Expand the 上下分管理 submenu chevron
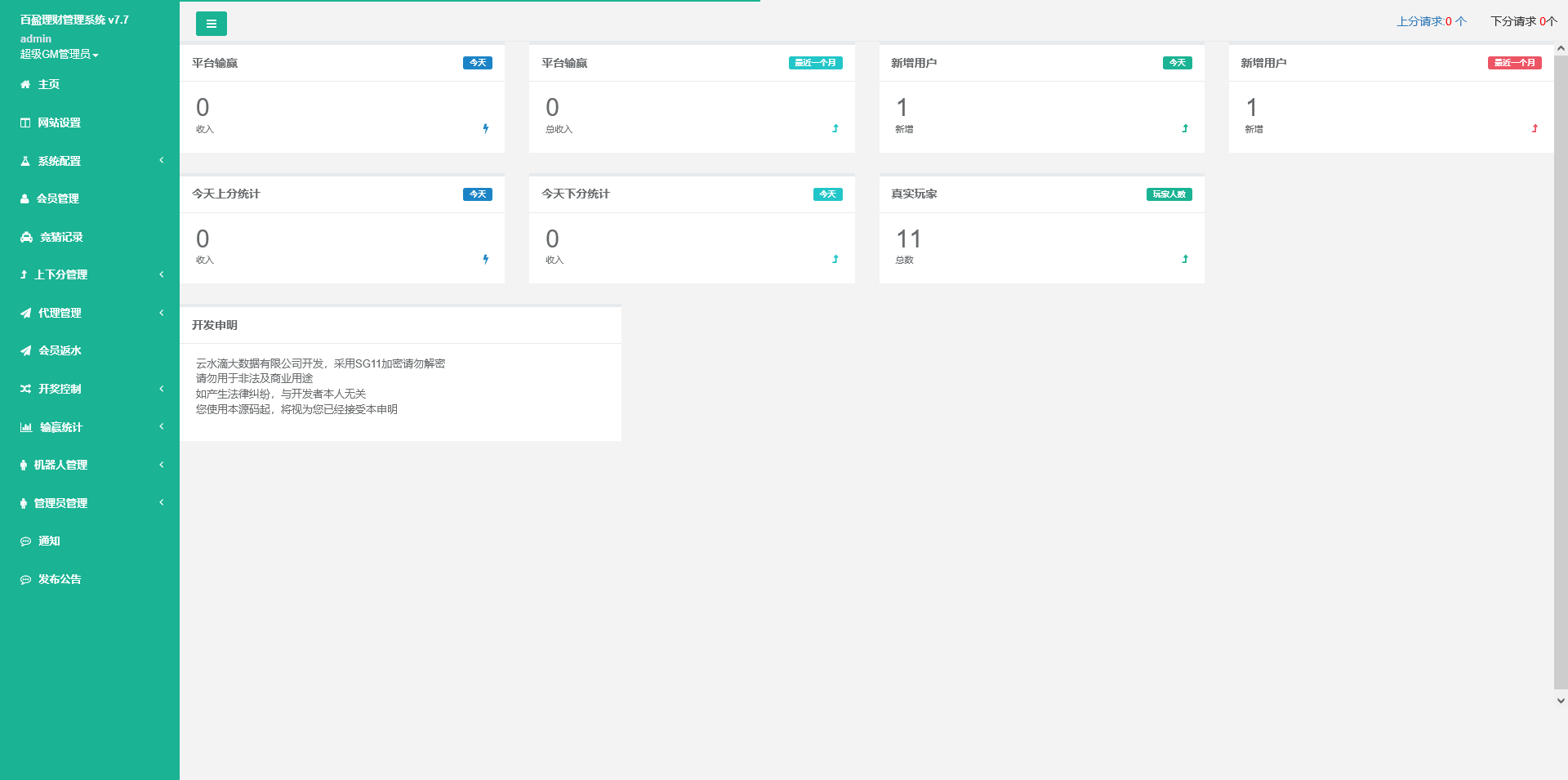The height and width of the screenshot is (780, 1568). [162, 274]
